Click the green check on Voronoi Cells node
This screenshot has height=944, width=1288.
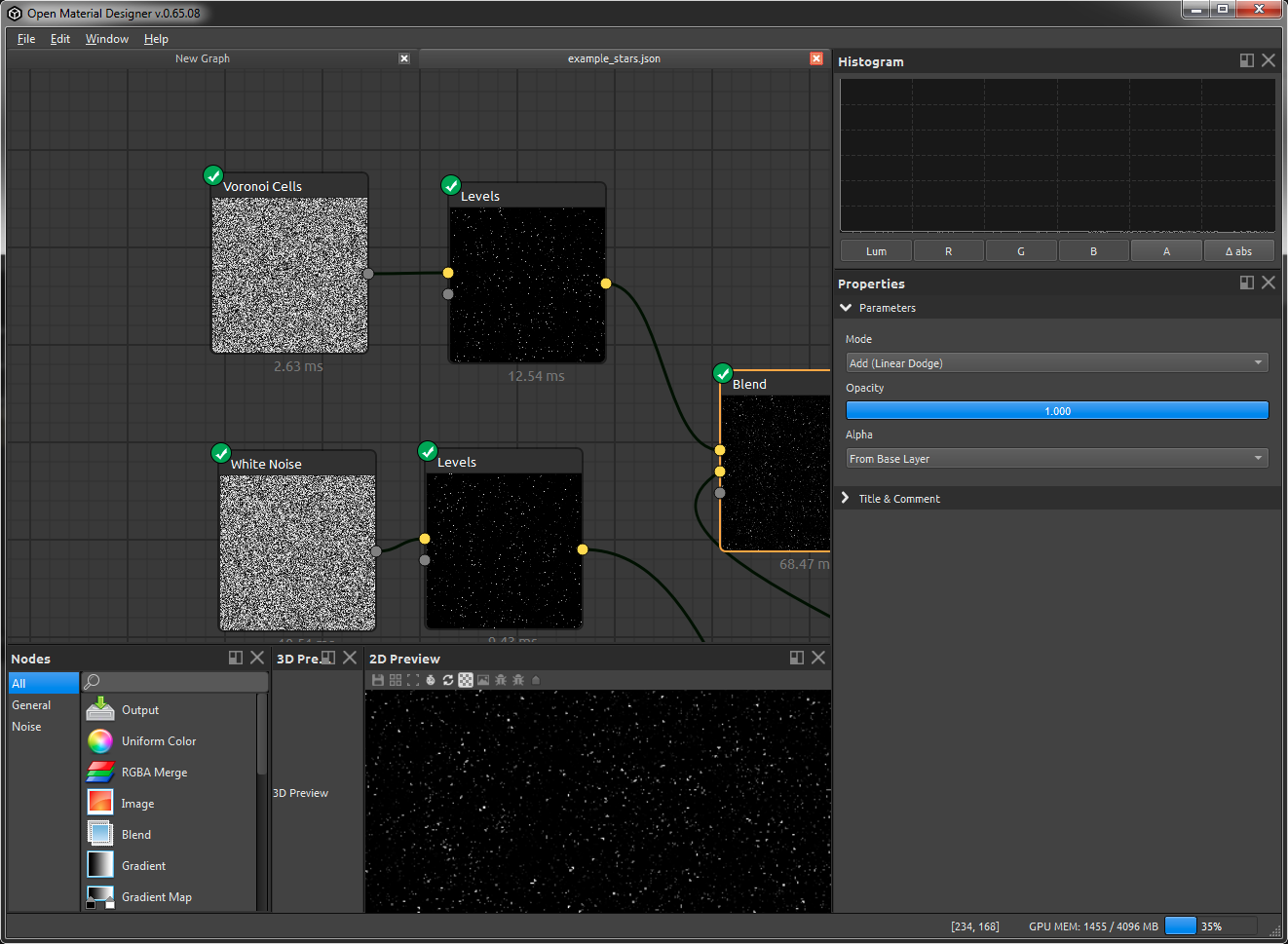pos(213,175)
